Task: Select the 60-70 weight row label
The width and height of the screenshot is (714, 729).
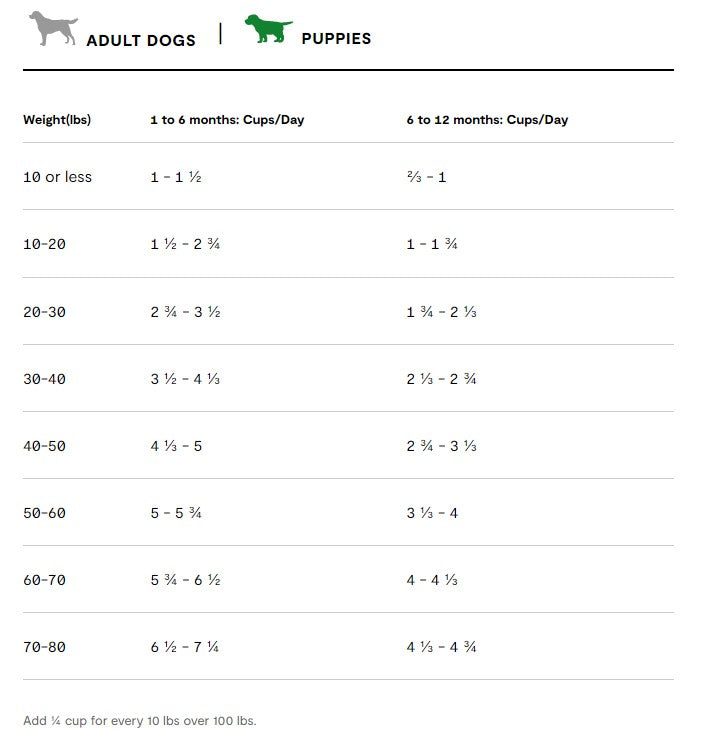Action: point(44,580)
